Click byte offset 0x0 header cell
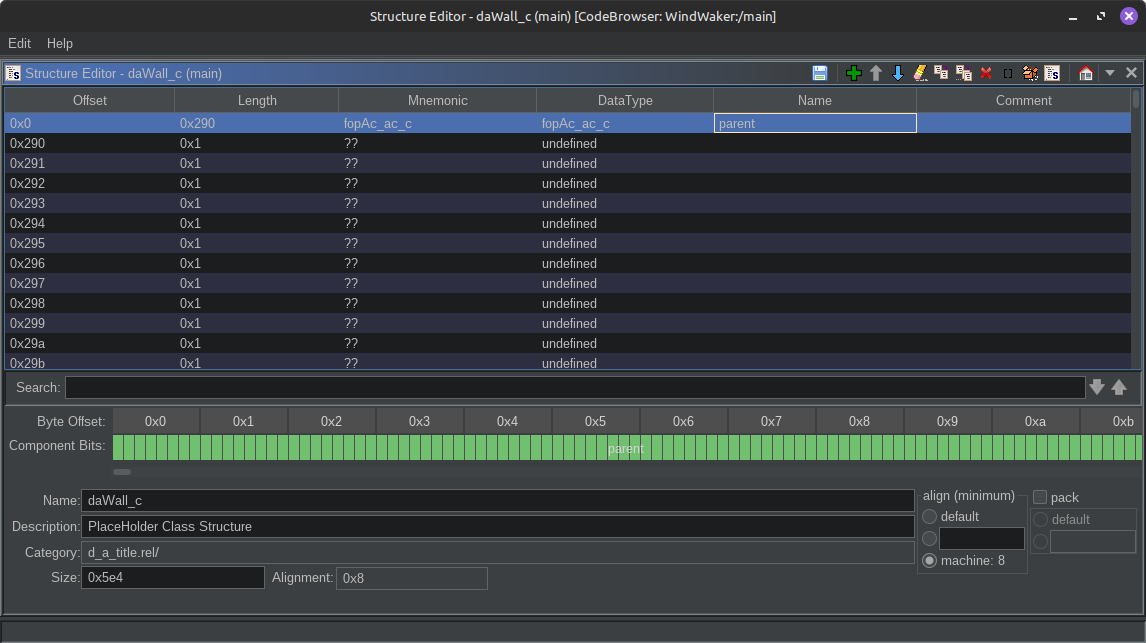 pyautogui.click(x=156, y=422)
